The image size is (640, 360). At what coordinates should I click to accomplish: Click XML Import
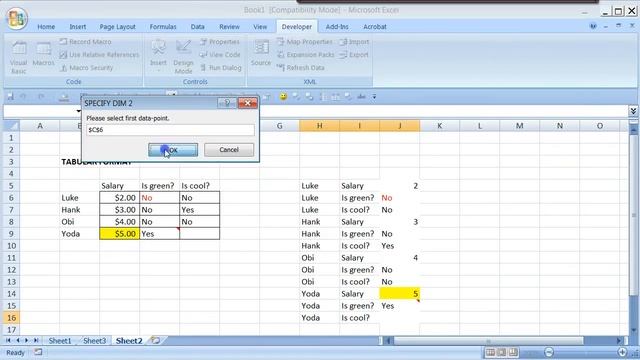[x=354, y=42]
